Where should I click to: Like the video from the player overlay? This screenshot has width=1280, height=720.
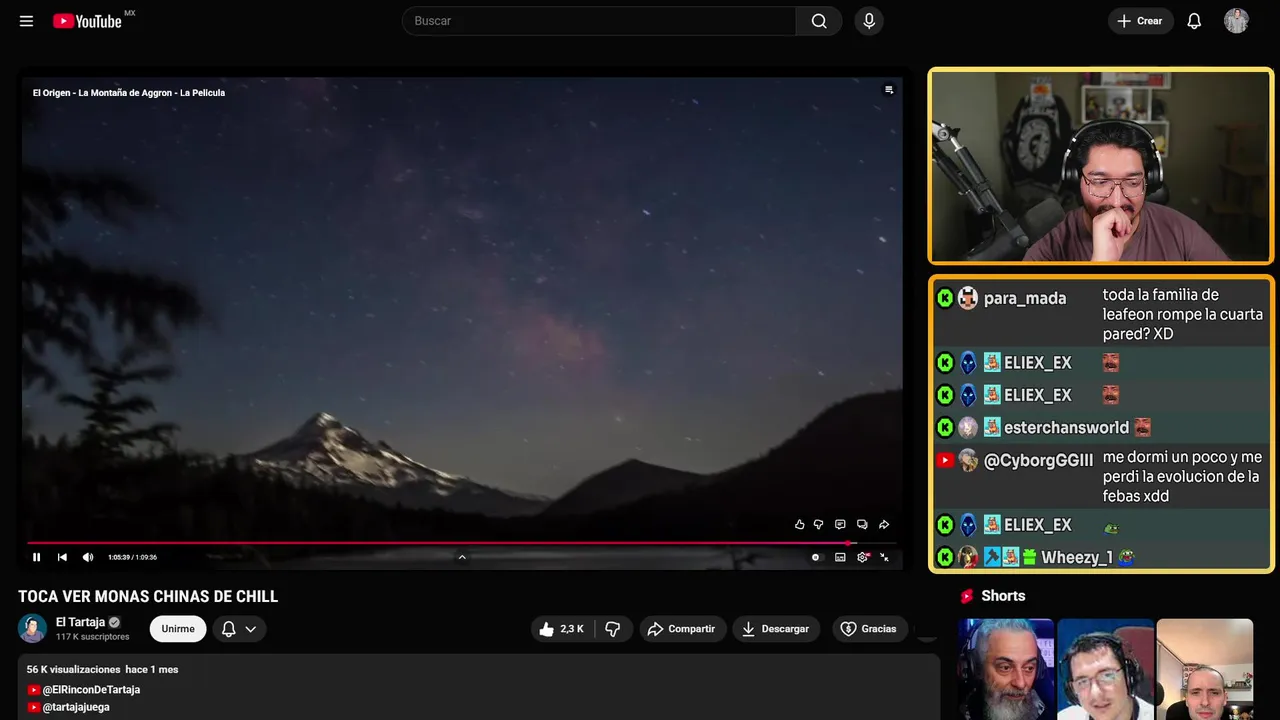tap(799, 524)
